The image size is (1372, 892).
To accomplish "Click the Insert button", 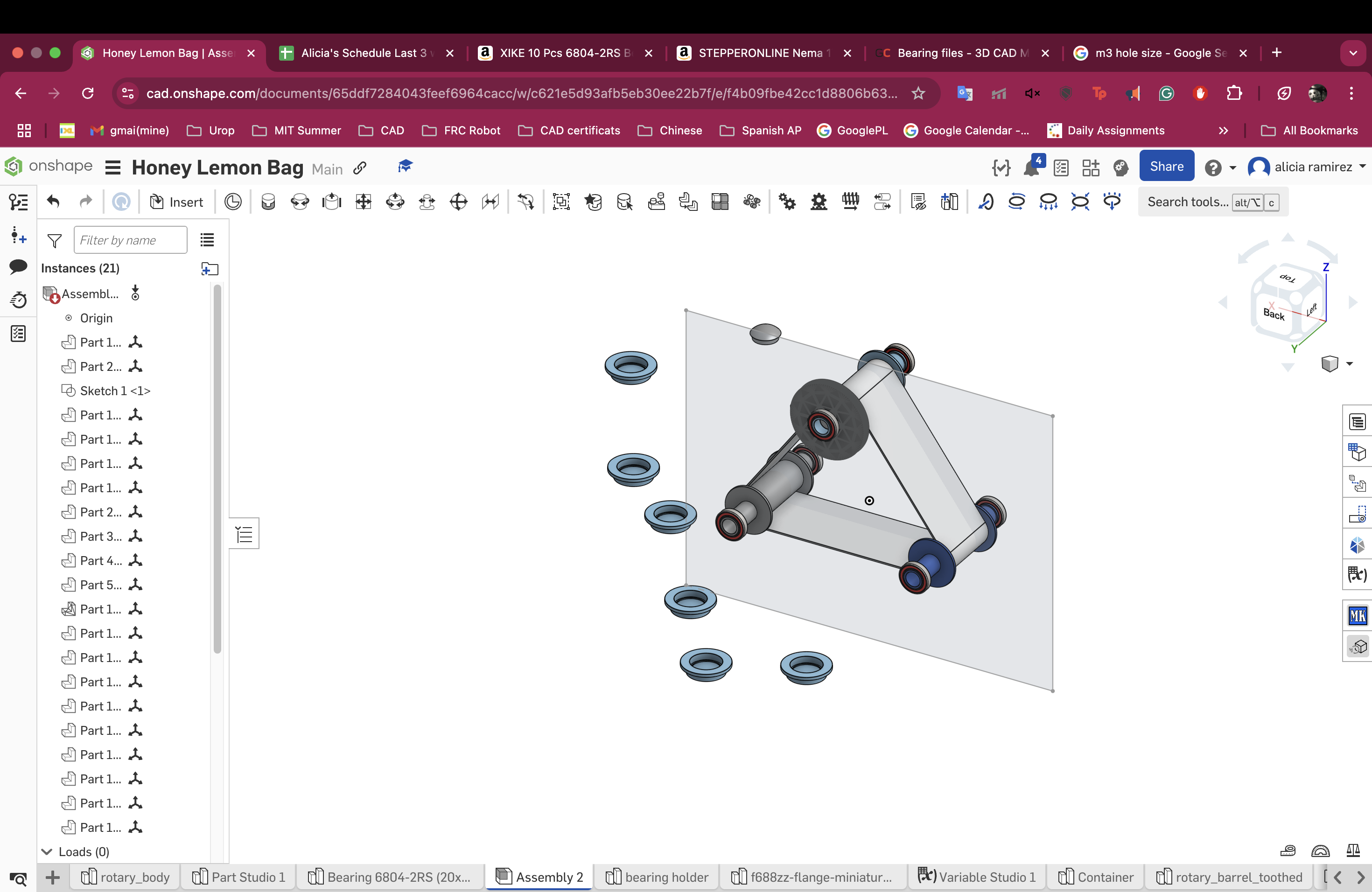I will tap(177, 202).
